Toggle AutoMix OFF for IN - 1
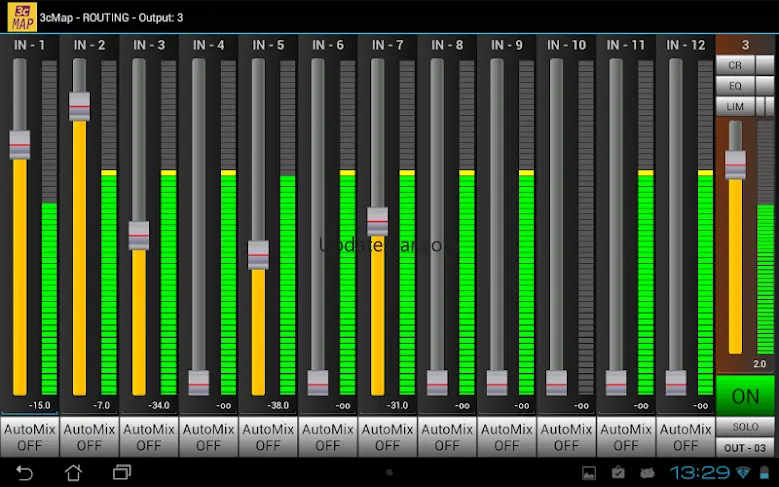 30,437
